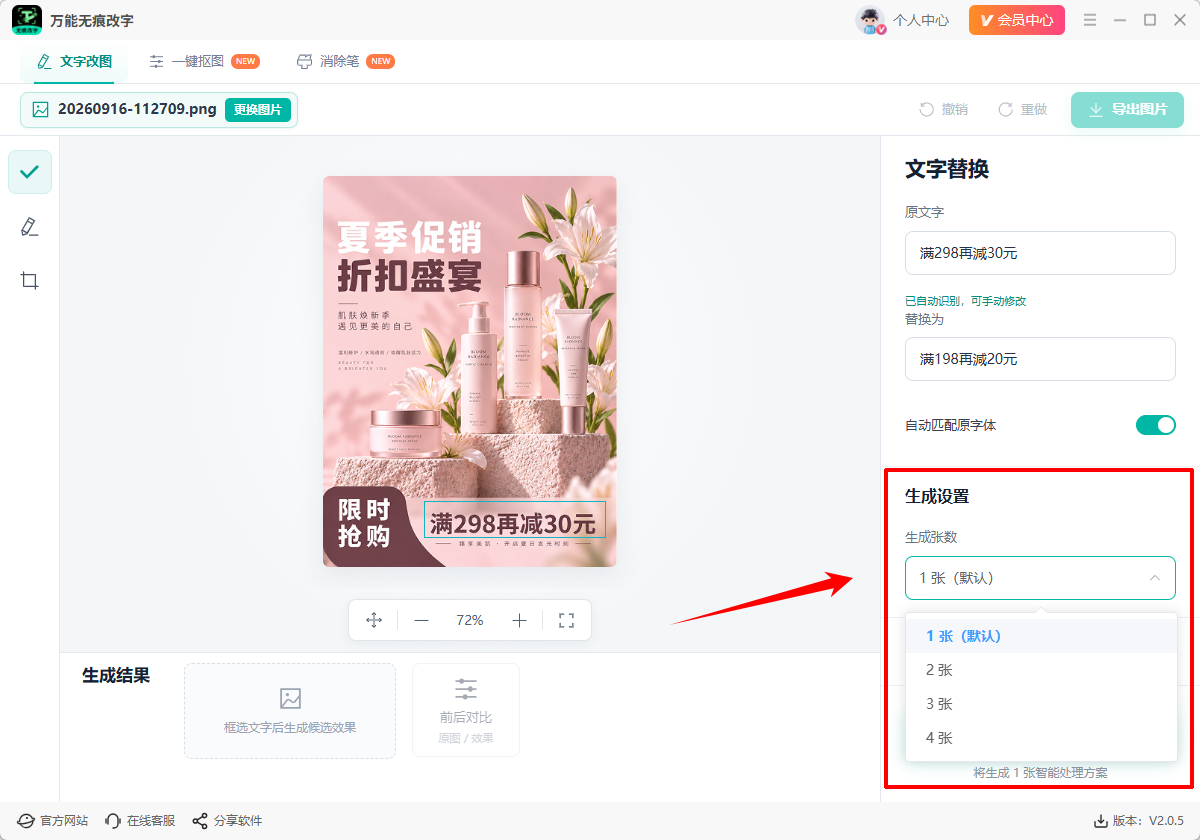Click the 已自动识别，可手动修改 hint text
This screenshot has height=840, width=1200.
pyautogui.click(x=966, y=301)
